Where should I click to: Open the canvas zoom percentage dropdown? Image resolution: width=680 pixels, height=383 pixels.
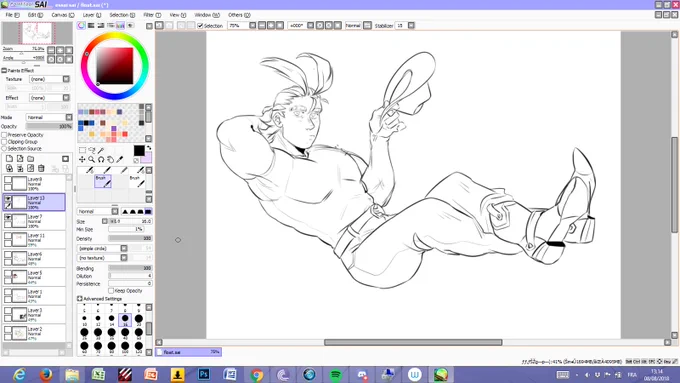(252, 26)
